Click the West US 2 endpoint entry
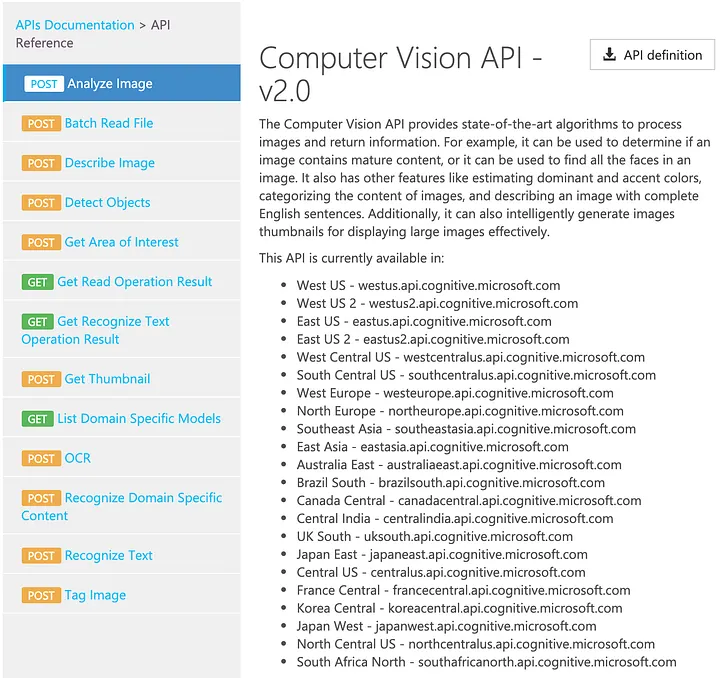Image resolution: width=720 pixels, height=678 pixels. pos(437,303)
